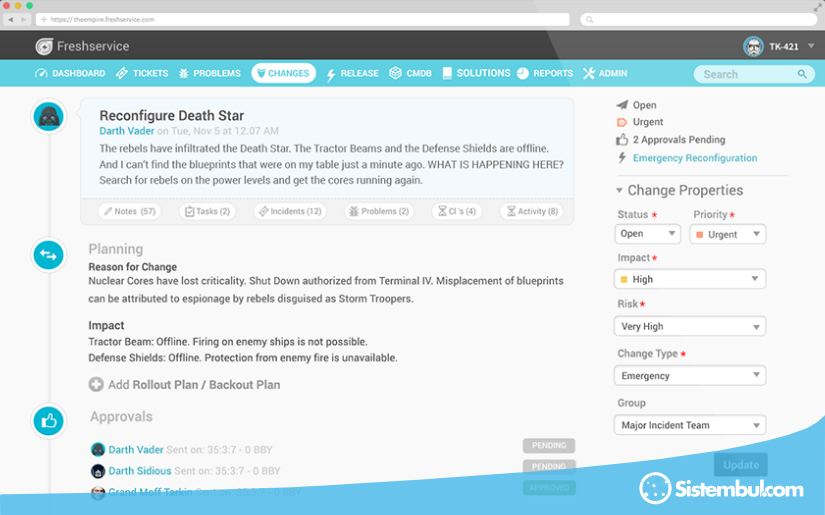Open the Priority dropdown
The height and width of the screenshot is (515, 825).
click(728, 234)
